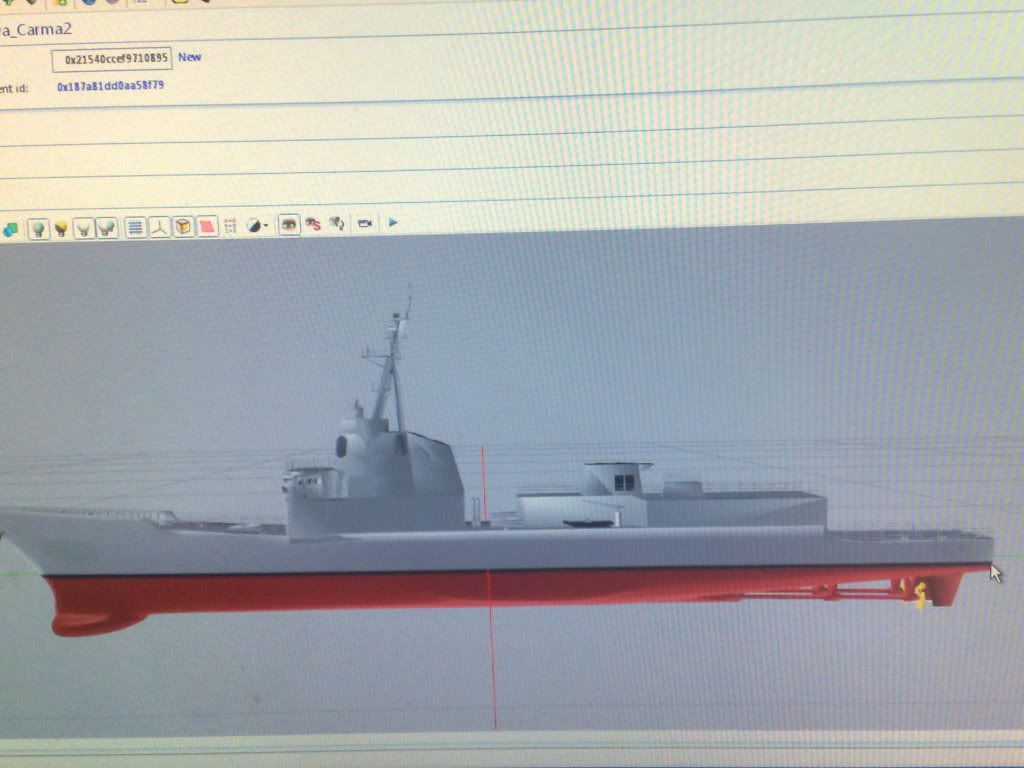Toggle the yellow light bulb lighting button
Viewport: 1024px width, 768px height.
pyautogui.click(x=61, y=229)
